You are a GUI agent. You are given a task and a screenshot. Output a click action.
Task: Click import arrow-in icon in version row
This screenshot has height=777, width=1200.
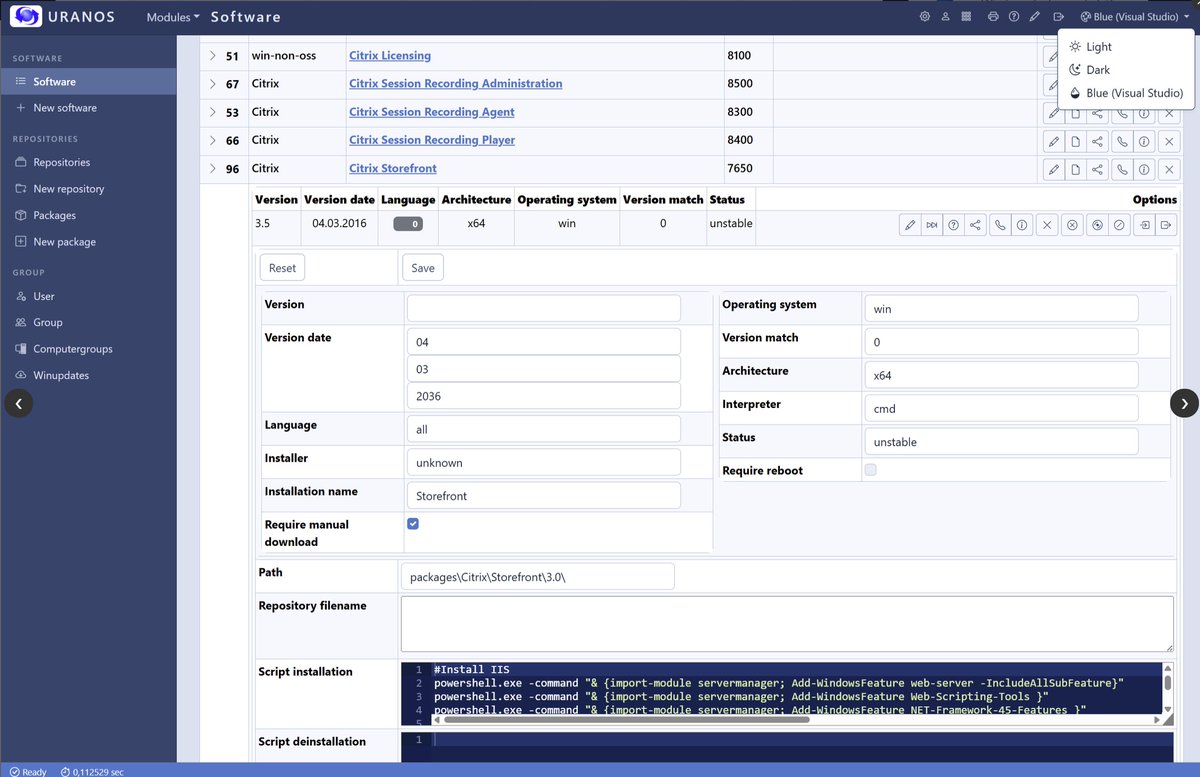coord(1144,226)
